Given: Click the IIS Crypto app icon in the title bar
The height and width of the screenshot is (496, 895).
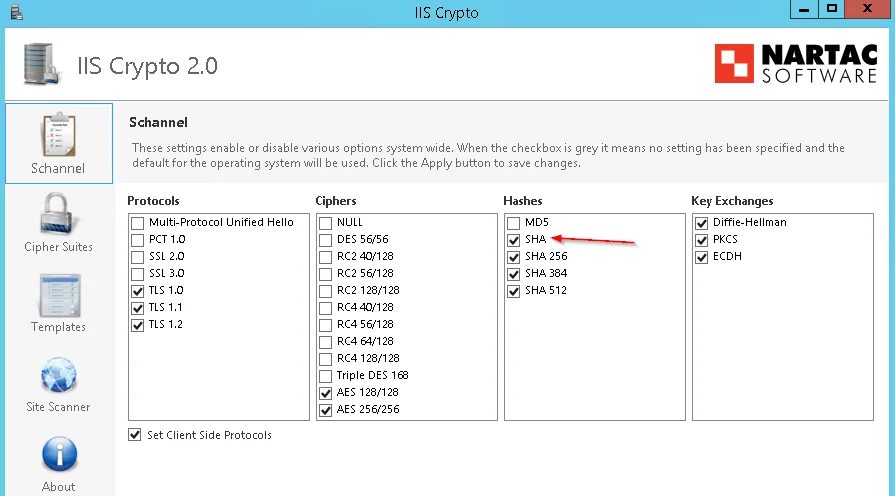Looking at the screenshot, I should point(17,12).
